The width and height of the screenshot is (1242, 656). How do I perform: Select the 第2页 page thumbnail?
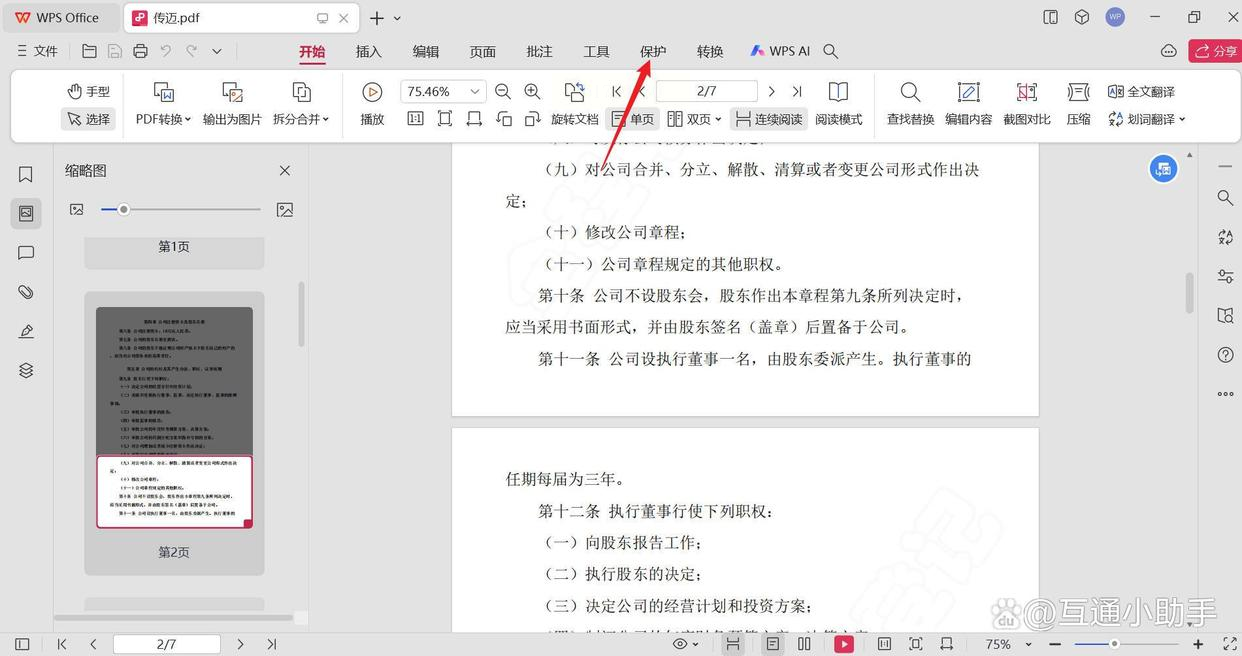(174, 416)
